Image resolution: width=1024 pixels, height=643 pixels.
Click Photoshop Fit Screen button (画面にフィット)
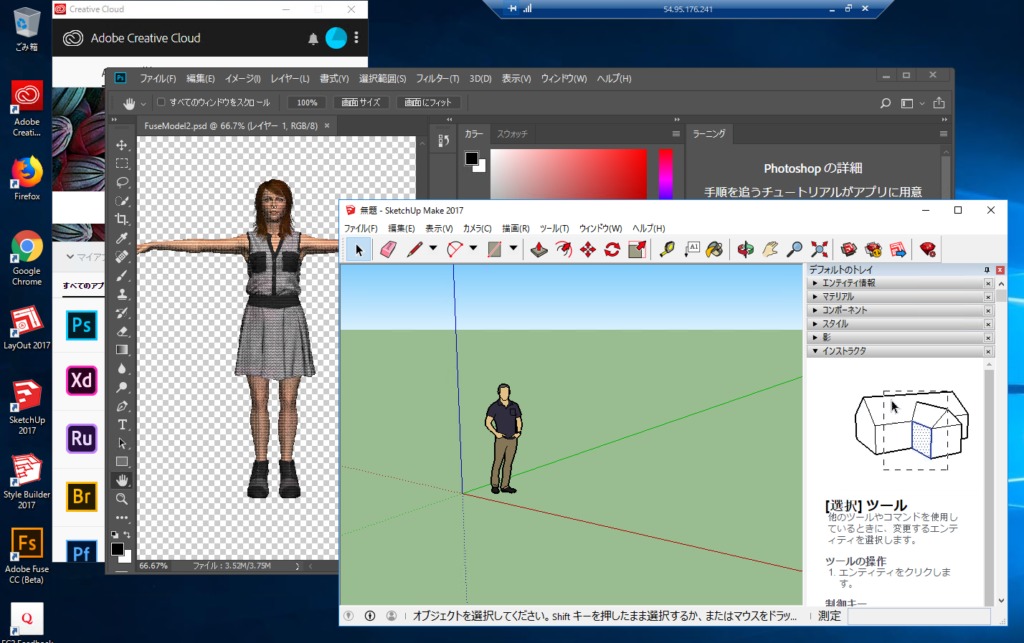(428, 102)
